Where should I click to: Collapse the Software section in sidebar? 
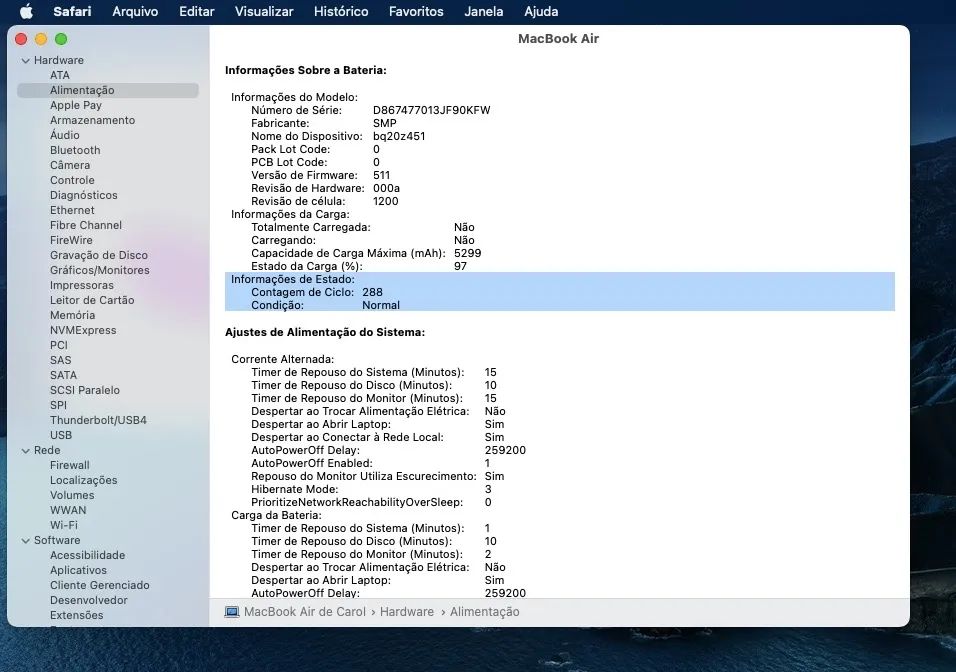point(25,540)
